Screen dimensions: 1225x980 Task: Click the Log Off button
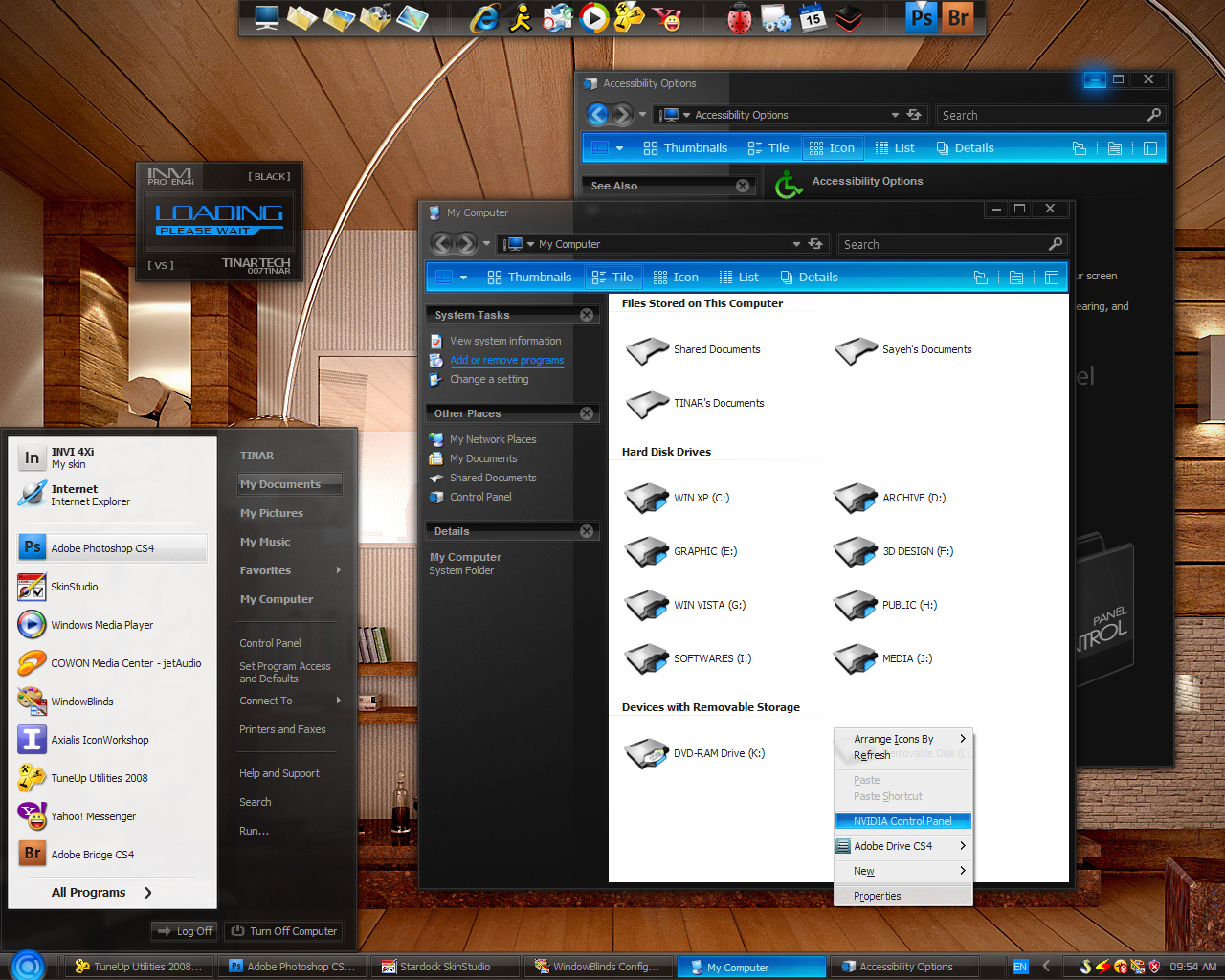click(185, 931)
